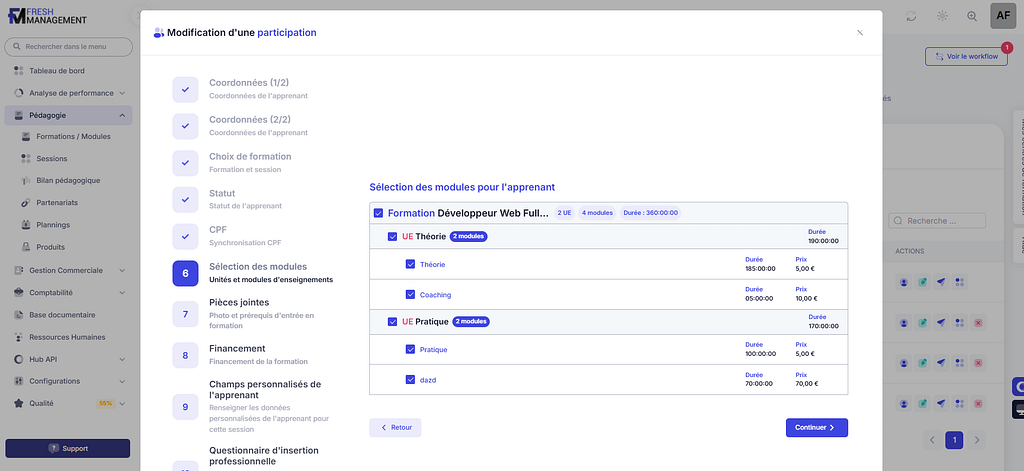Click the refresh icon in top bar

coord(911,16)
